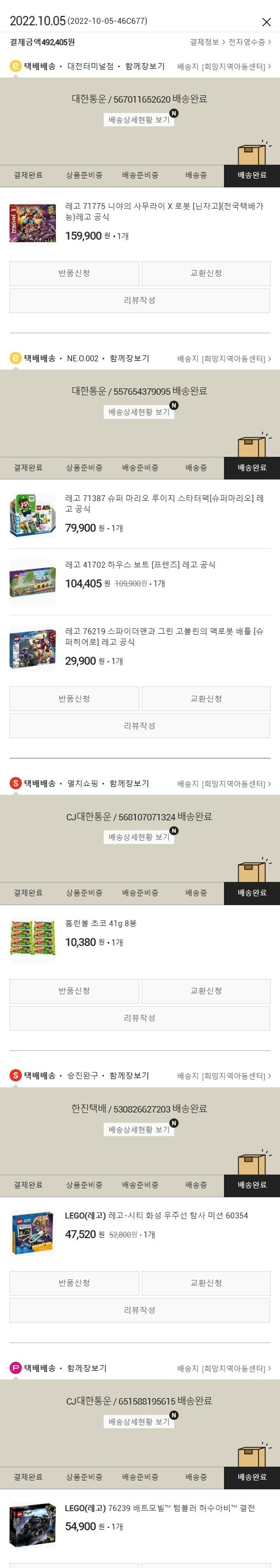Expand 배송지 for 대전터미널점 shipment
Screen dimensions: 280x1568
point(224,66)
